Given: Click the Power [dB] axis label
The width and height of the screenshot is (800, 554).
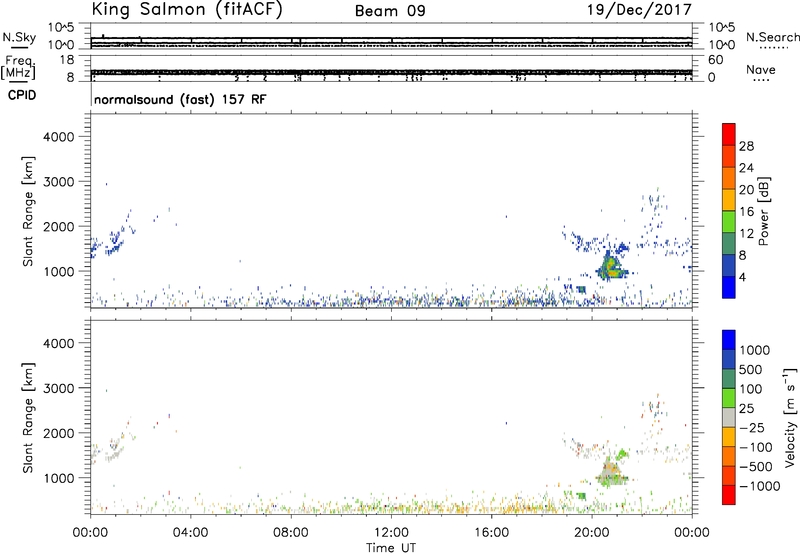Looking at the screenshot, I should (x=764, y=211).
